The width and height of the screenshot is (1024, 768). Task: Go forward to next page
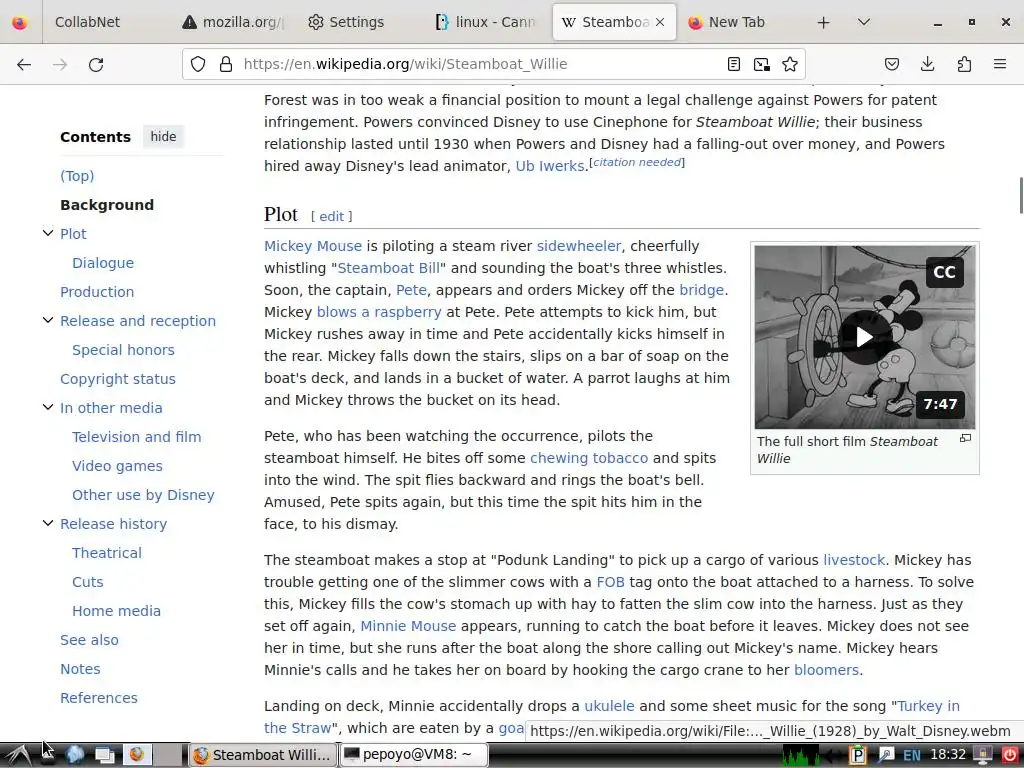[60, 64]
